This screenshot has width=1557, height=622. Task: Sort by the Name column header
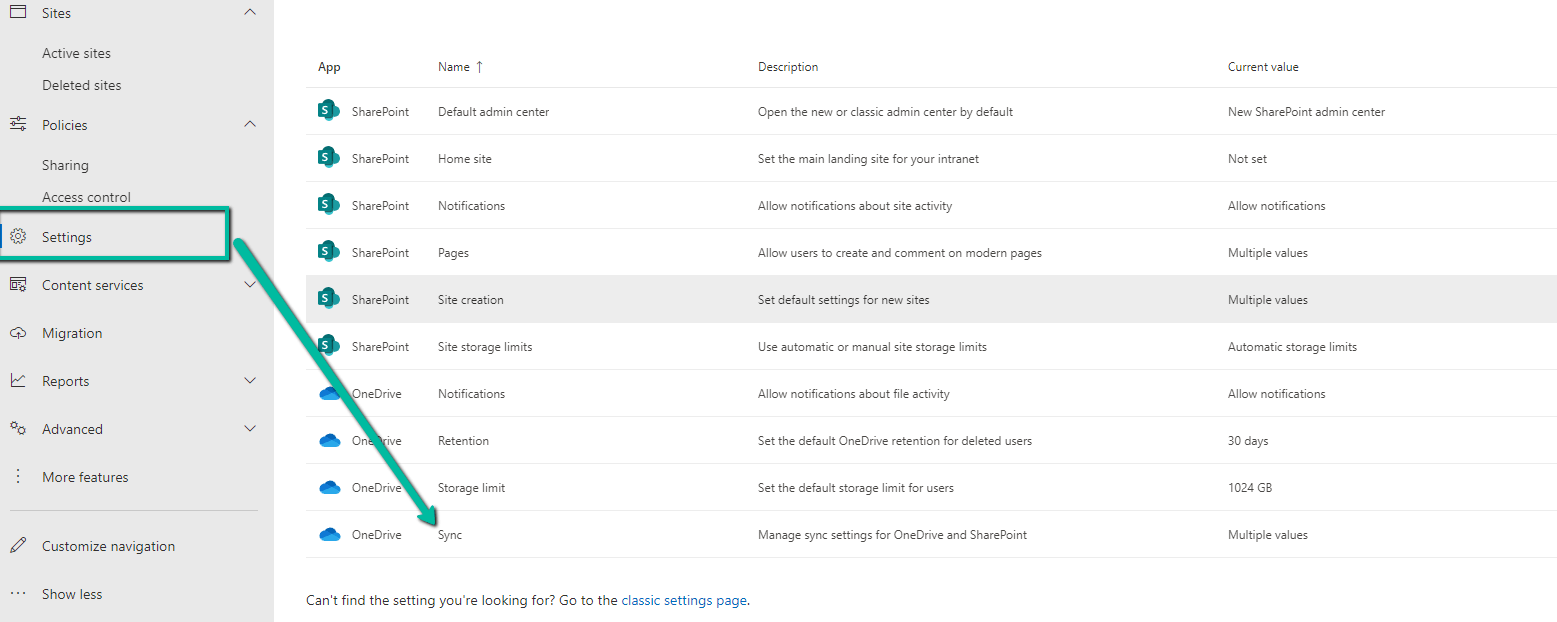click(454, 67)
